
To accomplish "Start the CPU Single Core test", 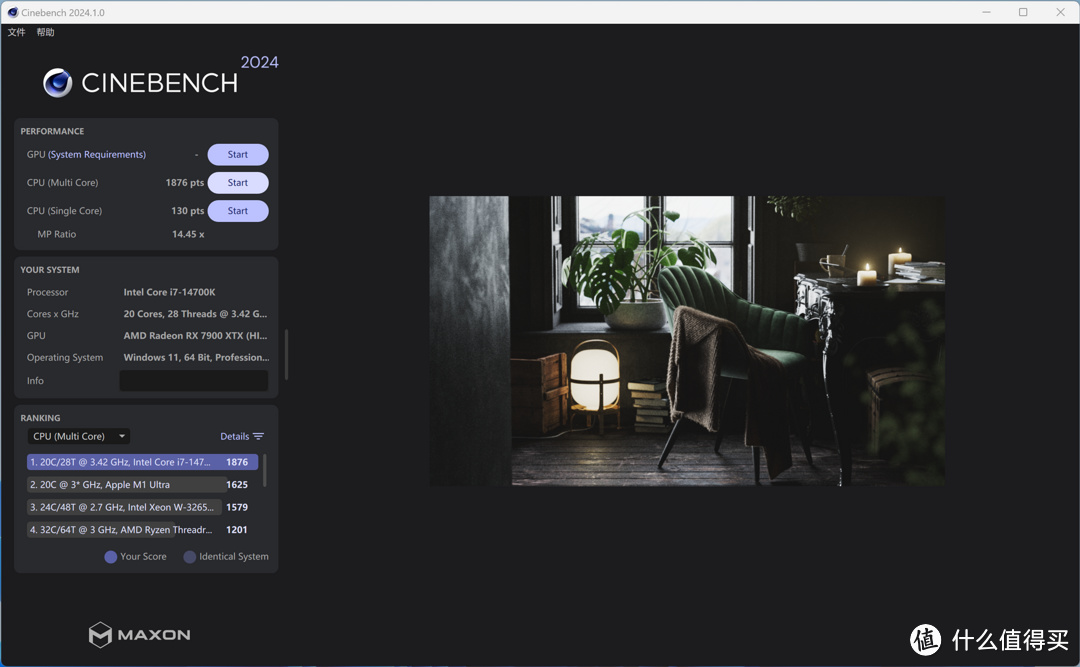I will point(238,211).
